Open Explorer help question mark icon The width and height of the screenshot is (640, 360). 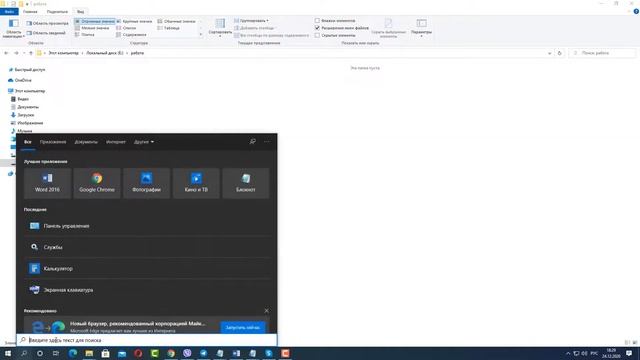(636, 11)
